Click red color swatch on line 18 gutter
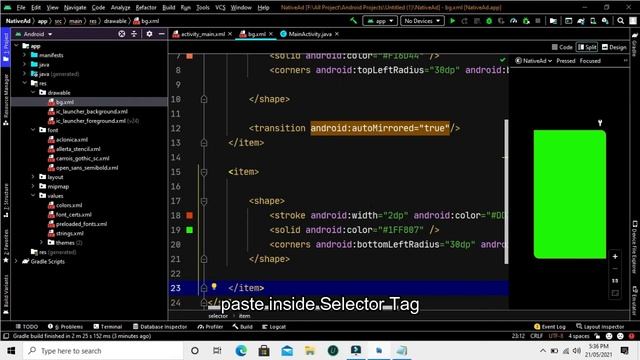The height and width of the screenshot is (360, 640). click(189, 215)
